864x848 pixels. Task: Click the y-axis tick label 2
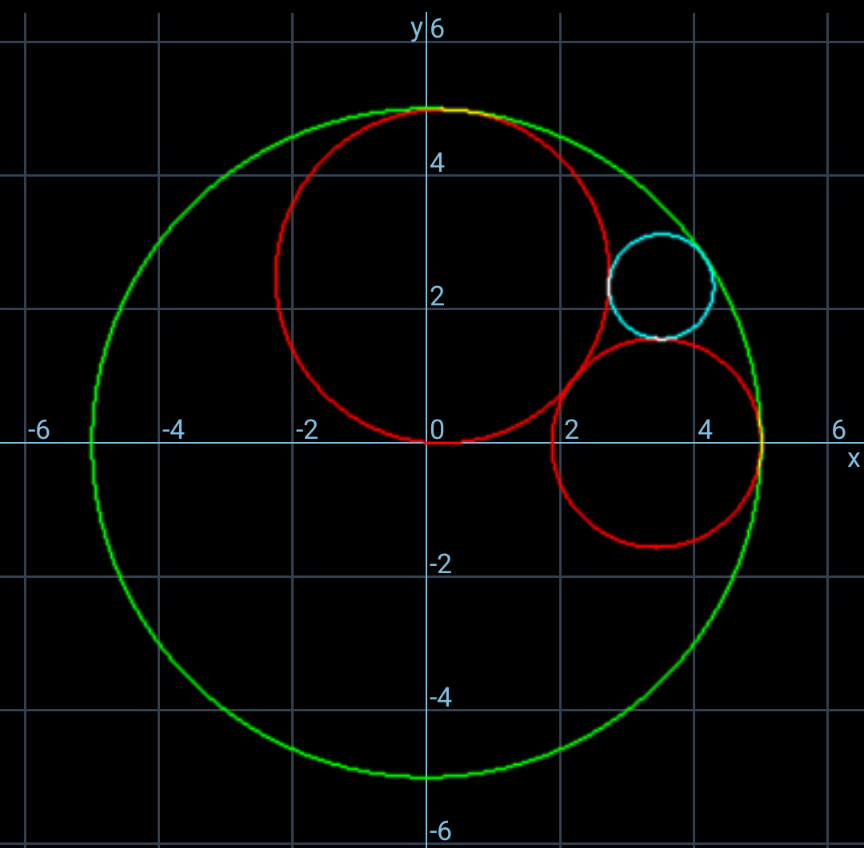[437, 296]
